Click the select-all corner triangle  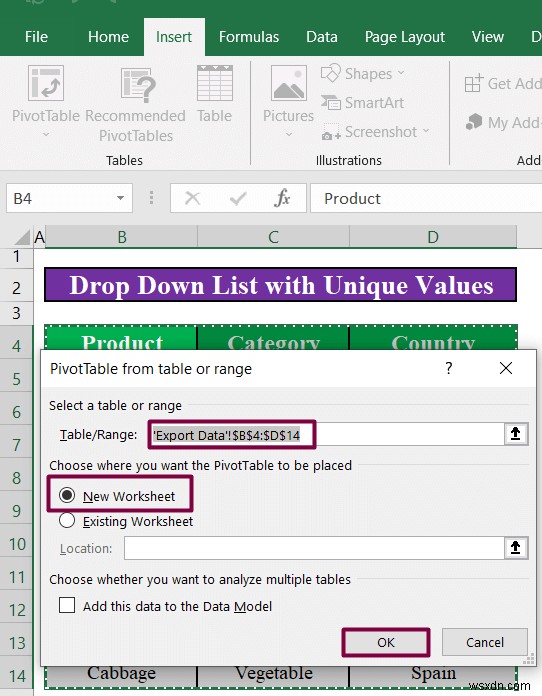23,237
